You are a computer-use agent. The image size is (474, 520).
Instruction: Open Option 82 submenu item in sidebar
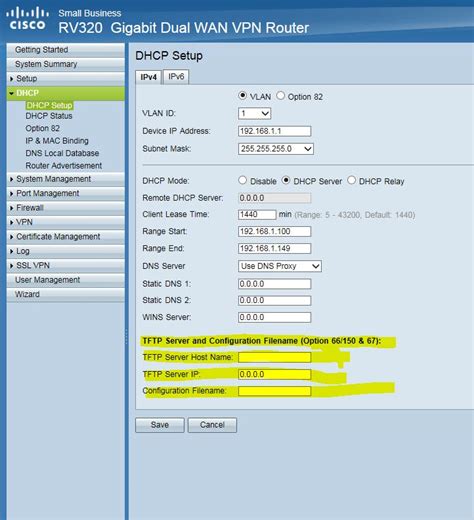point(43,128)
